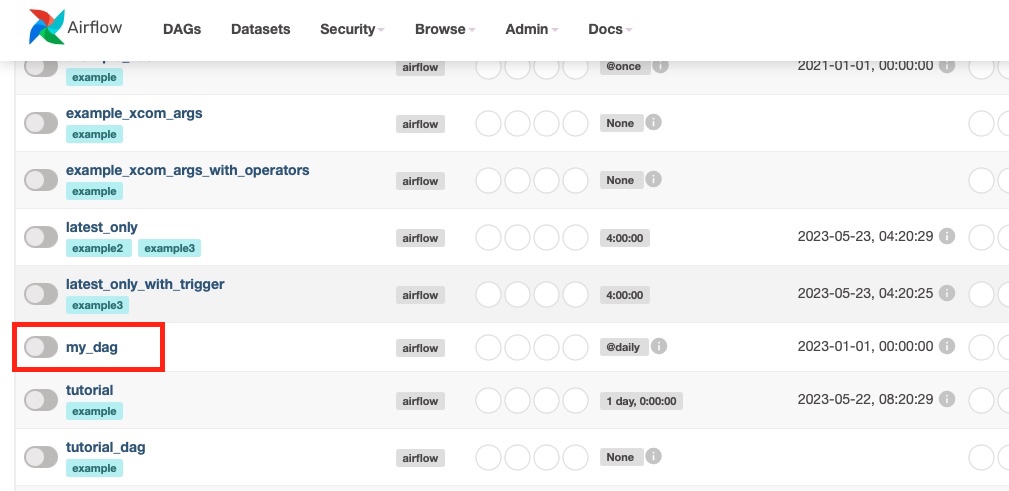Toggle the tutorial DAG on
Screen dimensions: 1009x491
41,400
